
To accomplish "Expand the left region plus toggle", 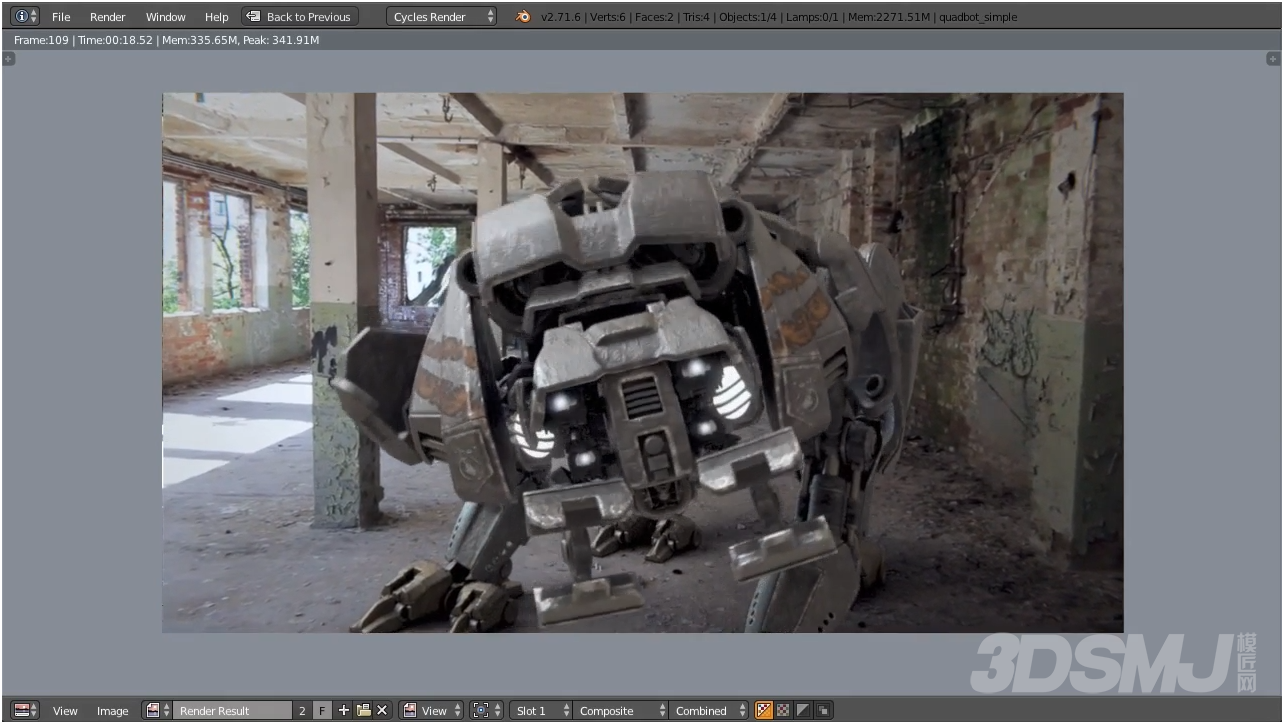I will 8,59.
